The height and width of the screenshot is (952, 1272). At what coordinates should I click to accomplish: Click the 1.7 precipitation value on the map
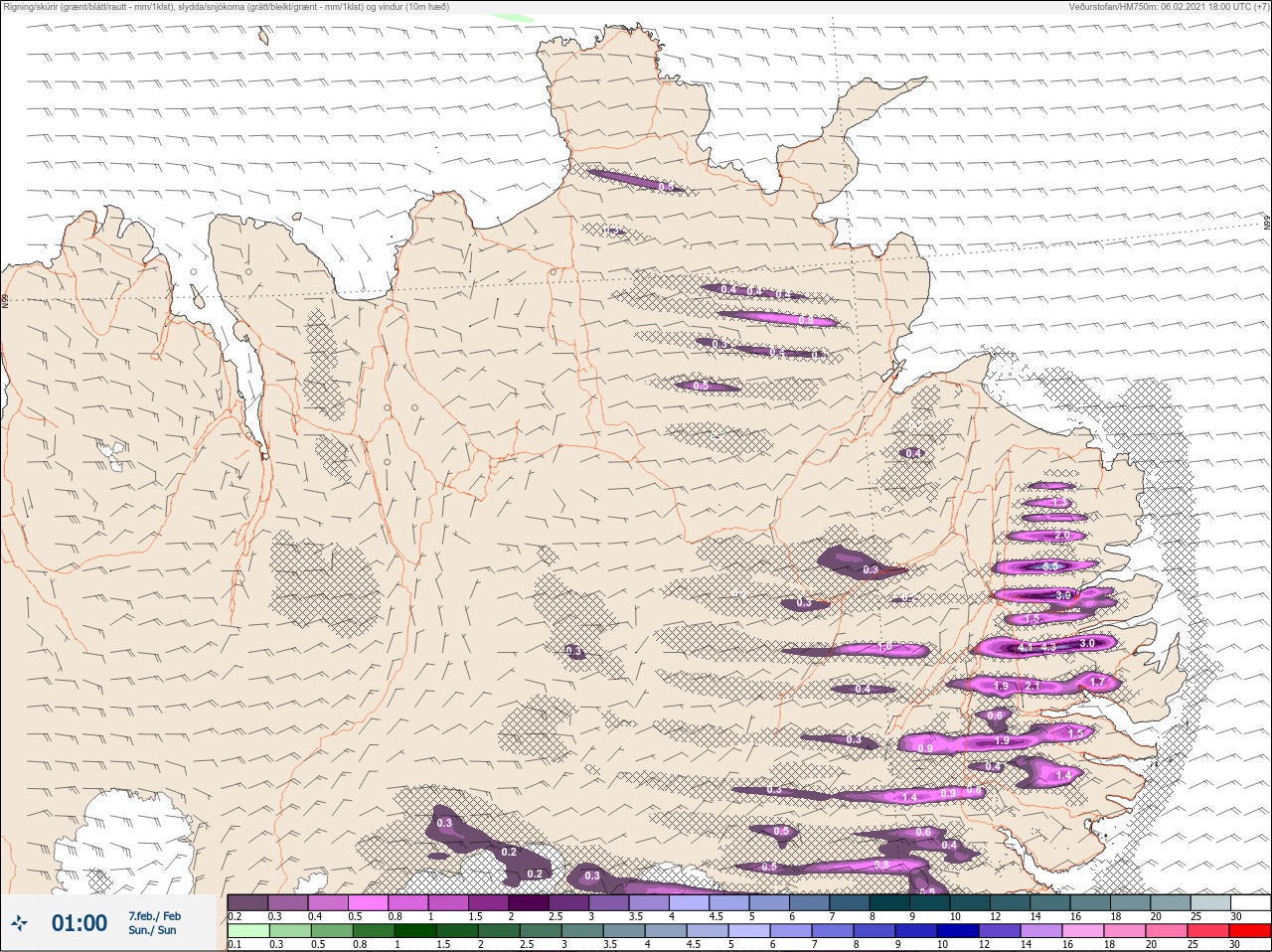tap(1098, 682)
